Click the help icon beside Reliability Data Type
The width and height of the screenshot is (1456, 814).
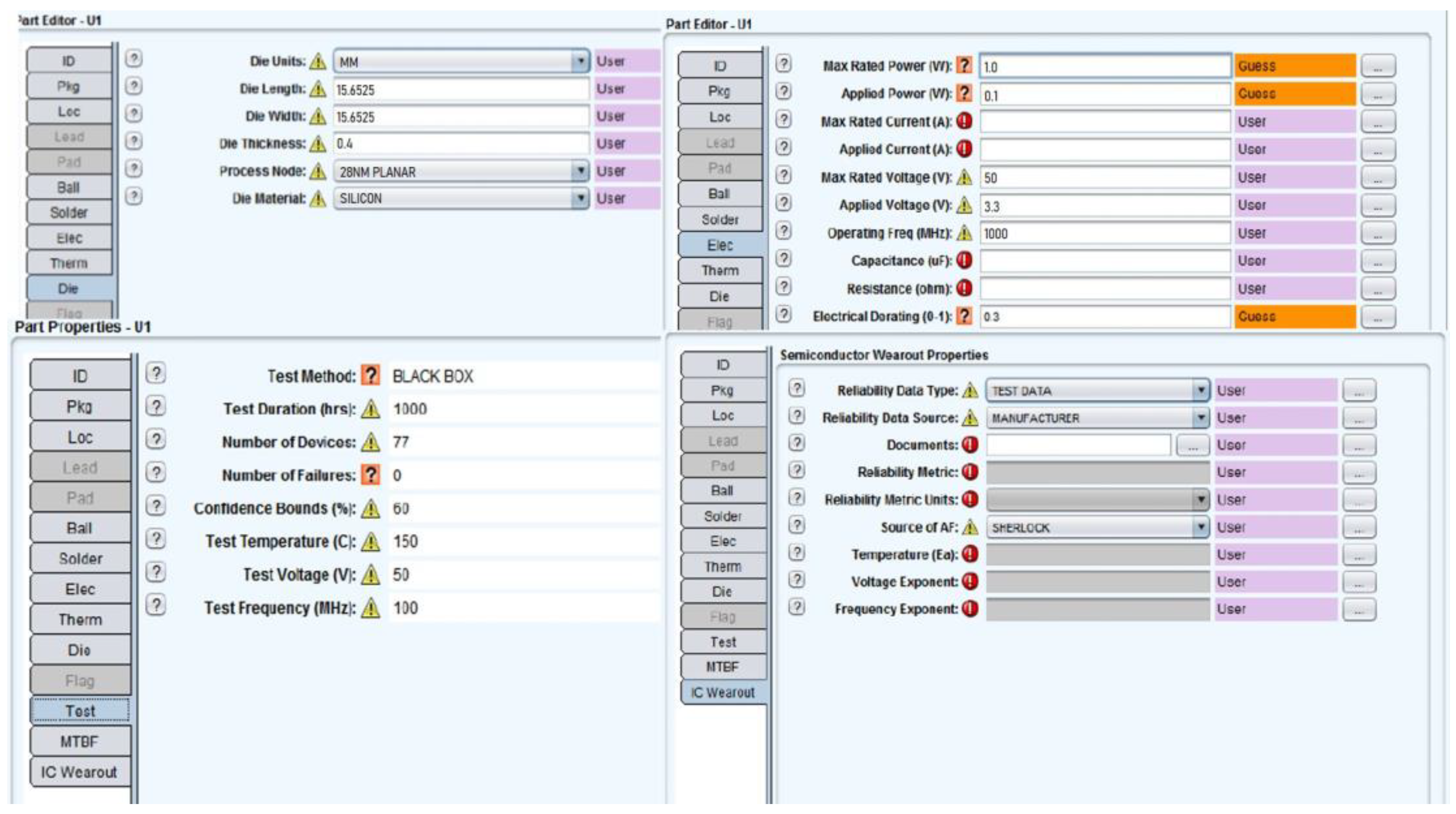796,389
